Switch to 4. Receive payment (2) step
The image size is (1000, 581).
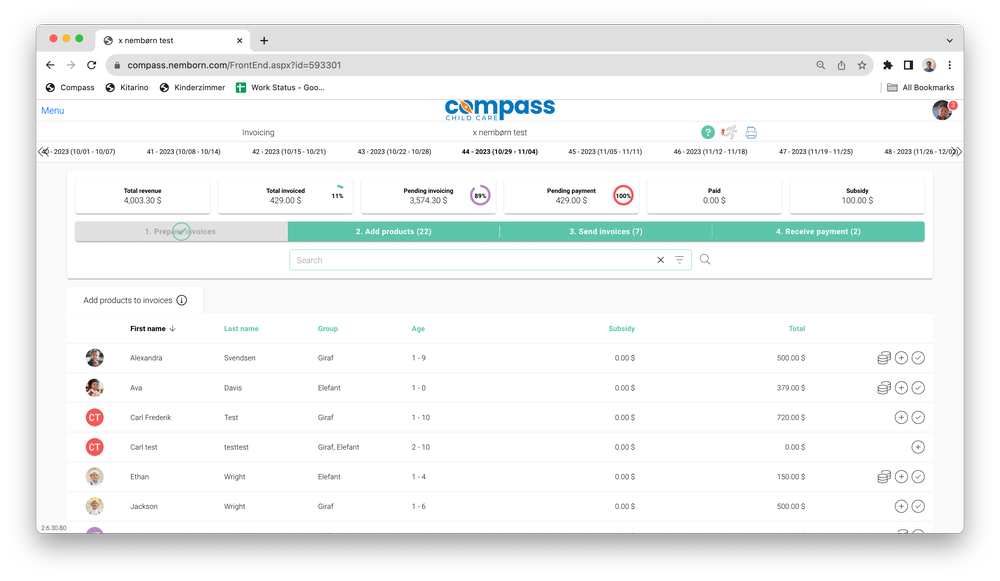tap(818, 232)
